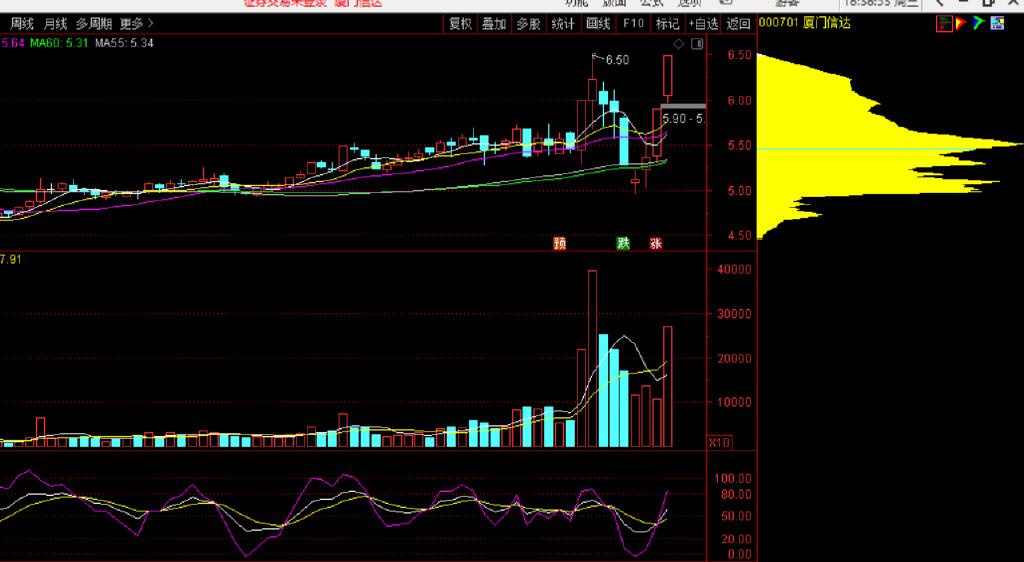
Task: Switch to the 月线 monthly chart
Action: (x=56, y=24)
